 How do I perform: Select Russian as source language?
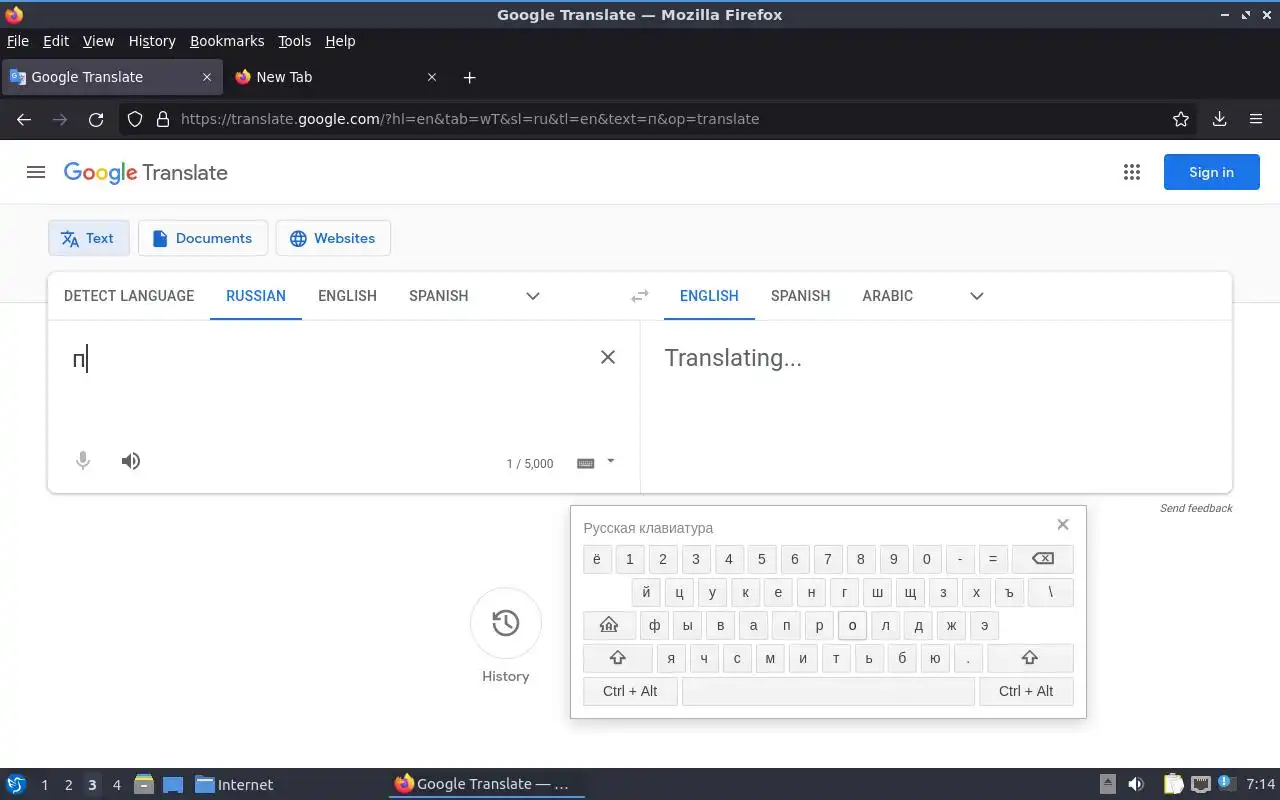click(x=256, y=296)
